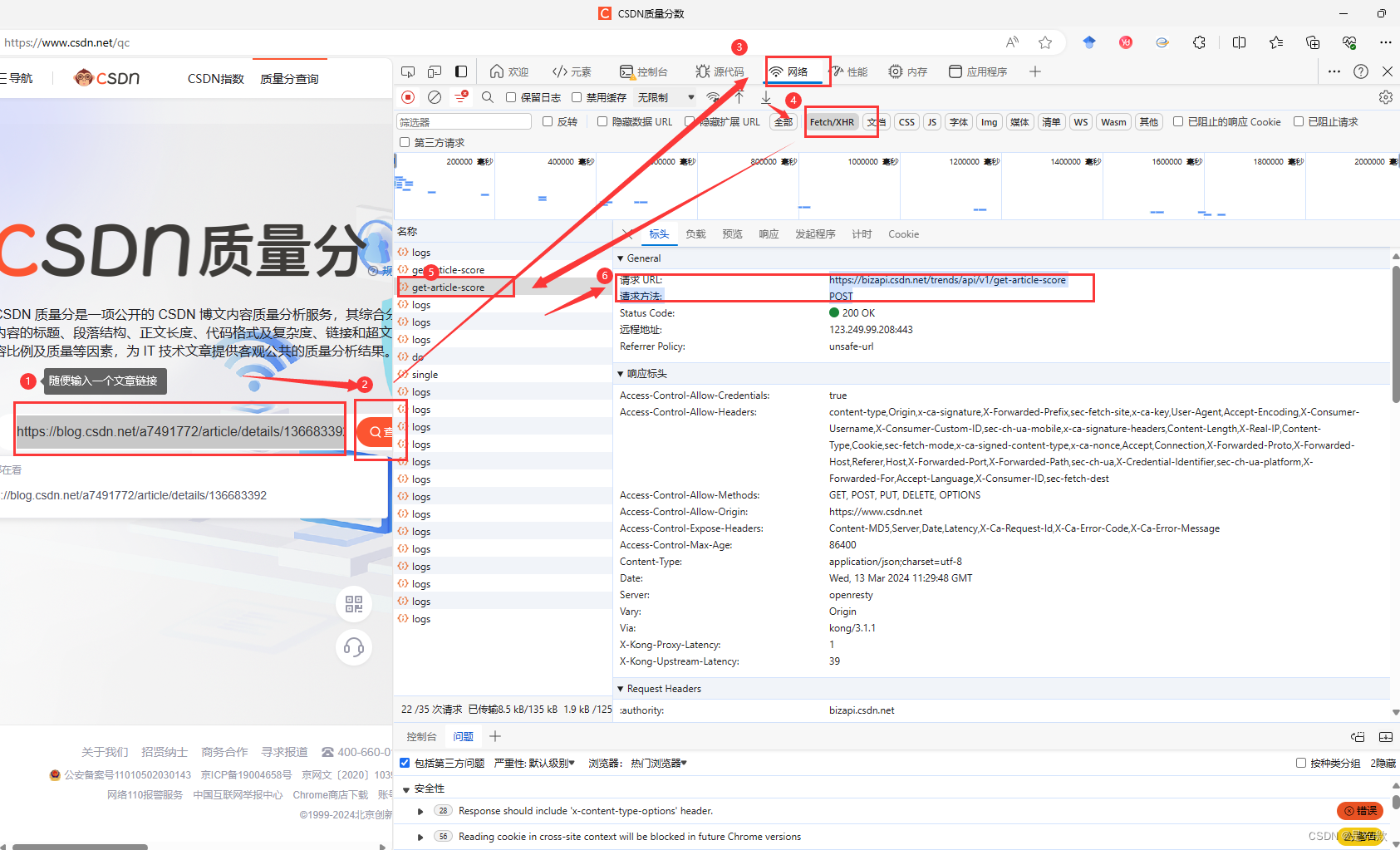1400x850 pixels.
Task: Open the browser Extensions puzzle icon
Action: (1199, 42)
